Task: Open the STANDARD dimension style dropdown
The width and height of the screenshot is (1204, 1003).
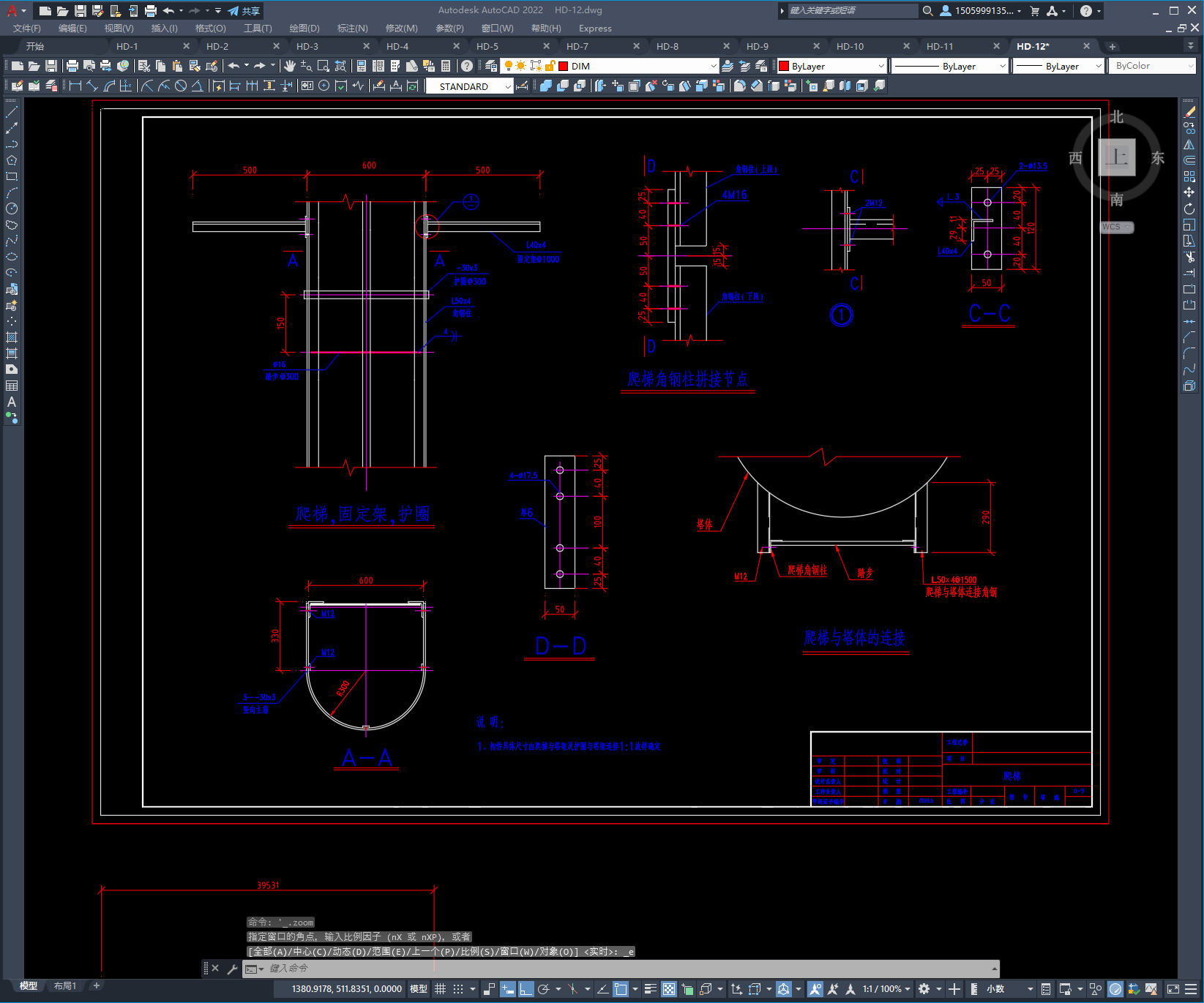Action: 470,86
